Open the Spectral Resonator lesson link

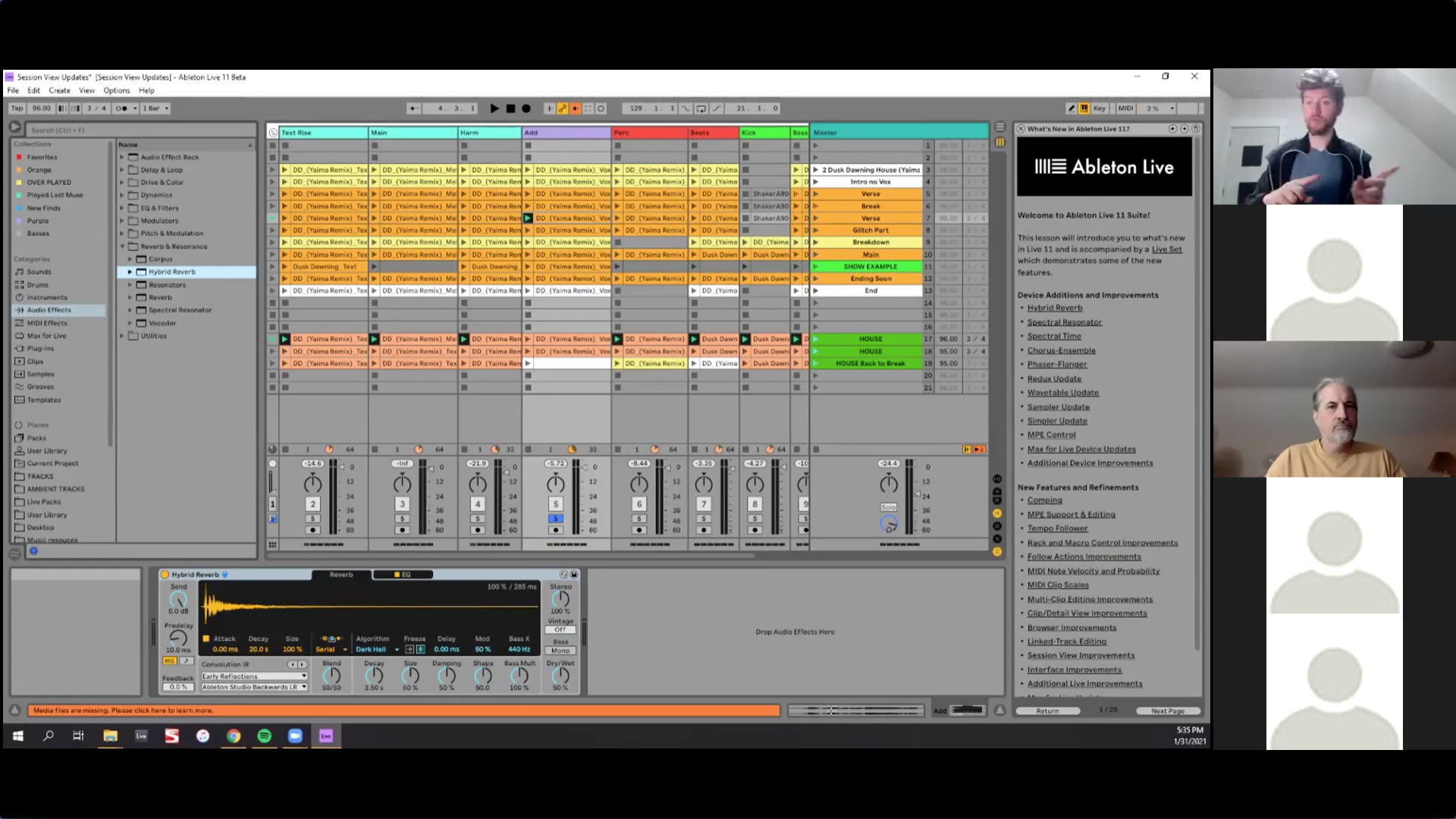click(1064, 322)
